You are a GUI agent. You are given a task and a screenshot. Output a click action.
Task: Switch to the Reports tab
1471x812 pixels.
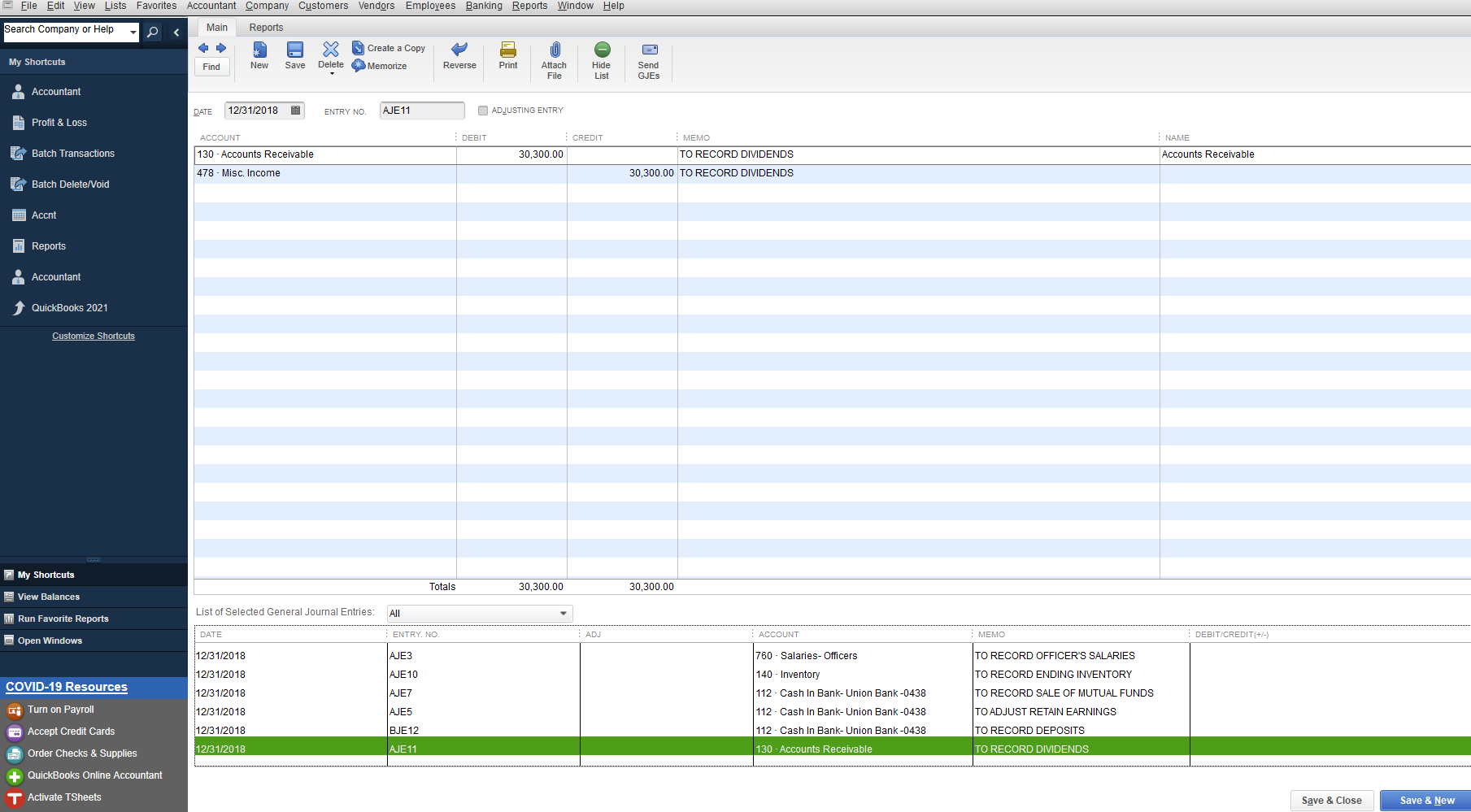(x=266, y=28)
